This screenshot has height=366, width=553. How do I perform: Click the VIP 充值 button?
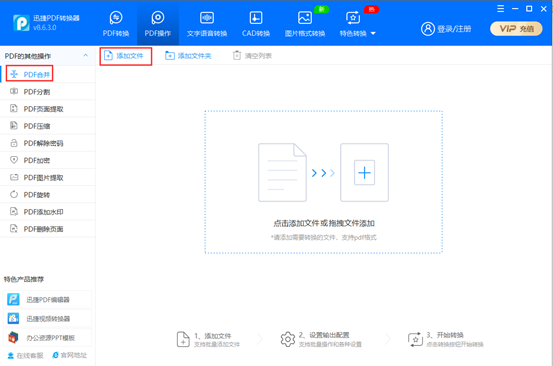coord(516,29)
